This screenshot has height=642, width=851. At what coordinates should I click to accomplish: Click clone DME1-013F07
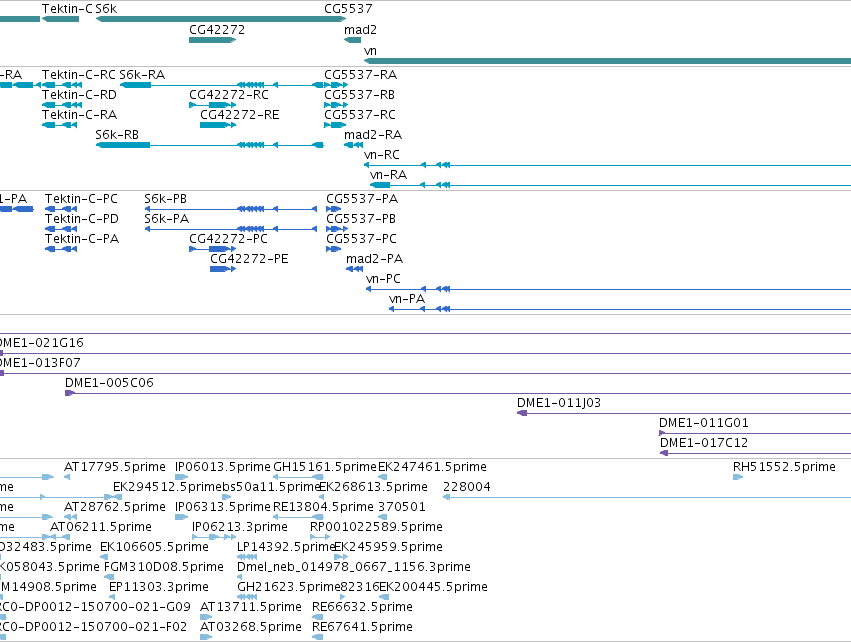[426, 373]
